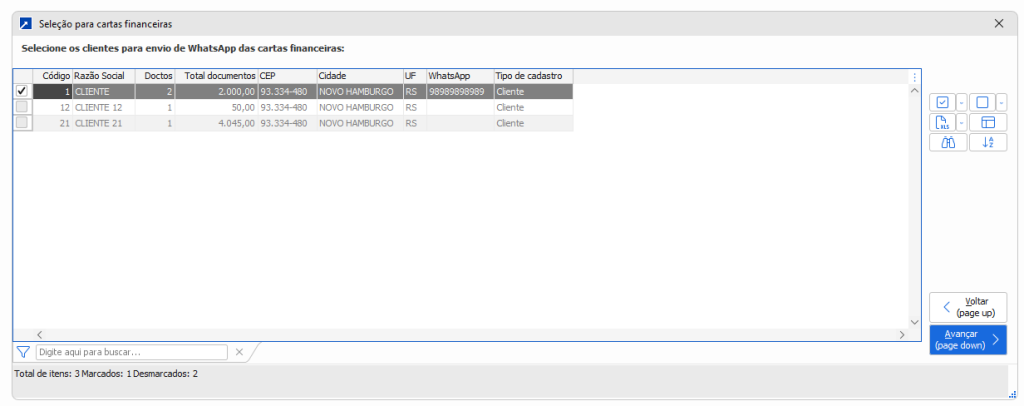The height and width of the screenshot is (406, 1024).
Task: Click the horizontal scrollbar right arrow
Action: [x=902, y=334]
